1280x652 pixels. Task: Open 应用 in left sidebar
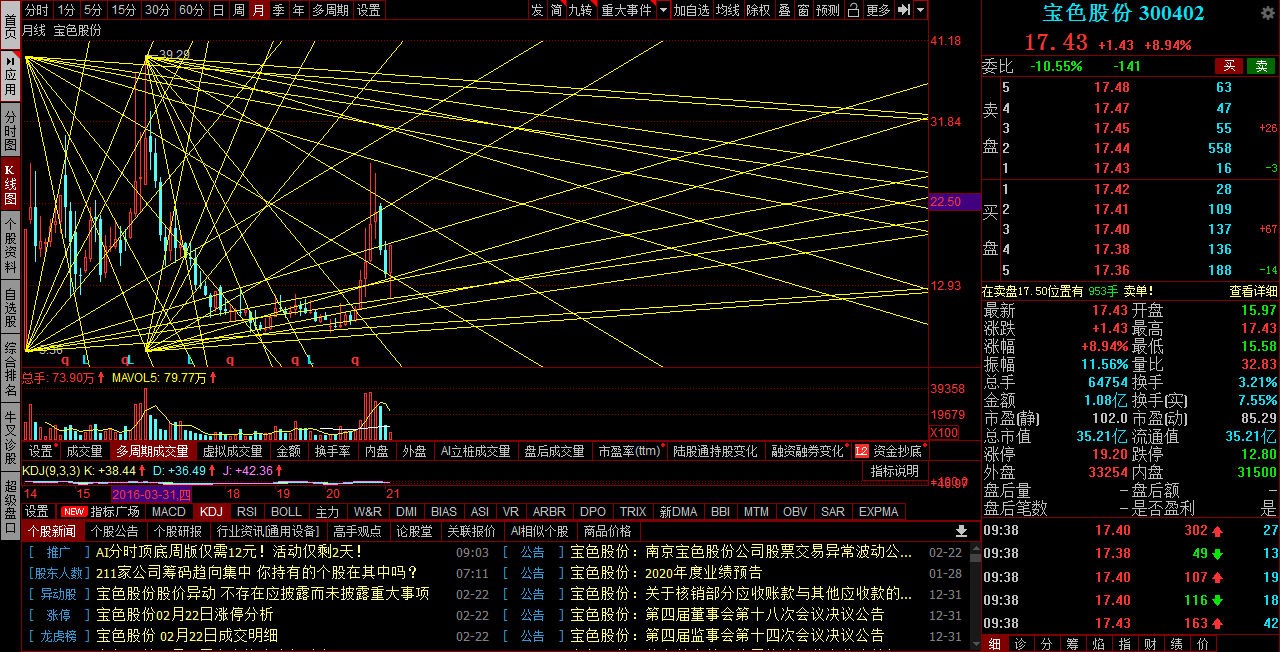tap(10, 75)
